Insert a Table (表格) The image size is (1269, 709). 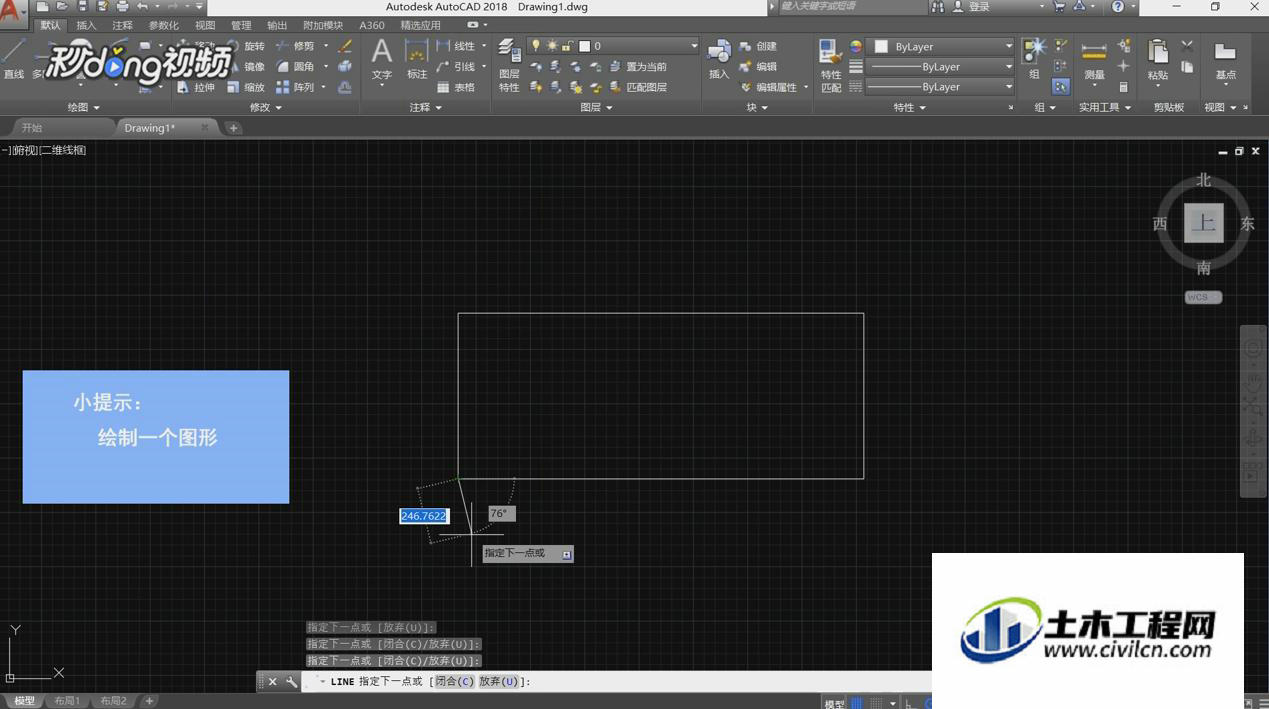click(456, 88)
